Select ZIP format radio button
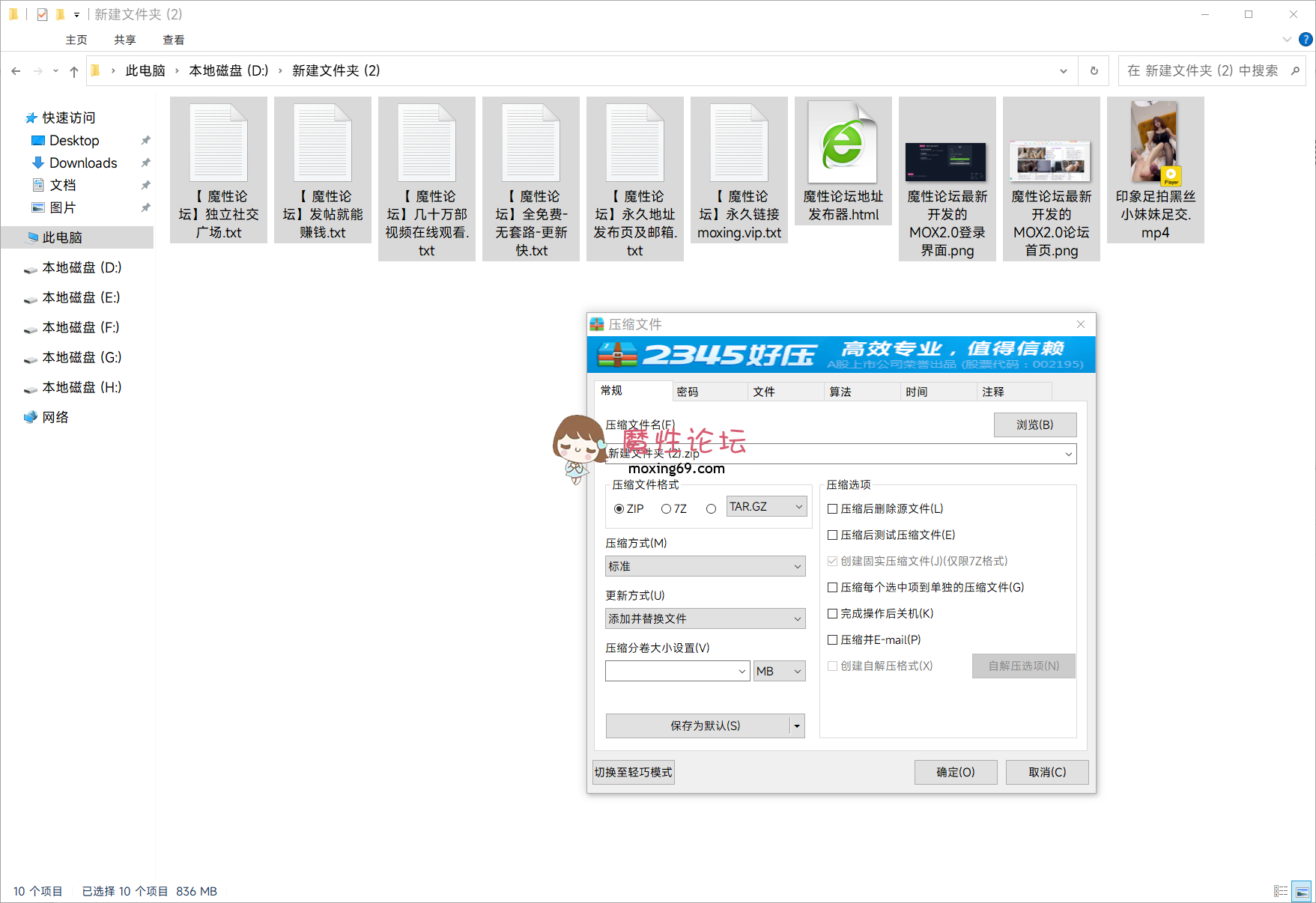 click(619, 508)
